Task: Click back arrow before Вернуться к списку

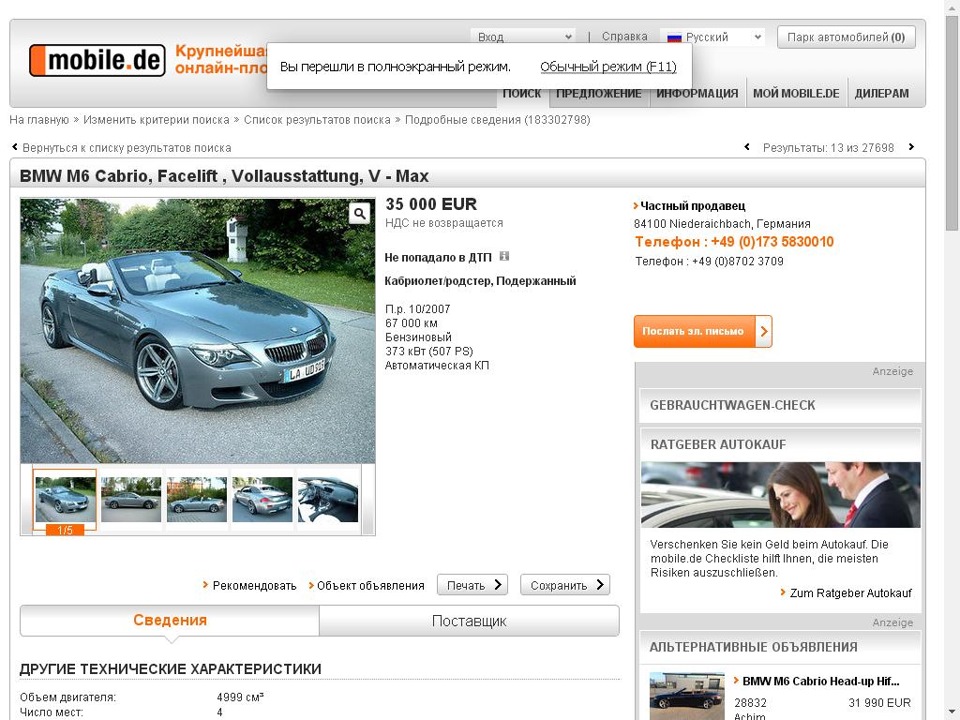Action: click(x=15, y=147)
